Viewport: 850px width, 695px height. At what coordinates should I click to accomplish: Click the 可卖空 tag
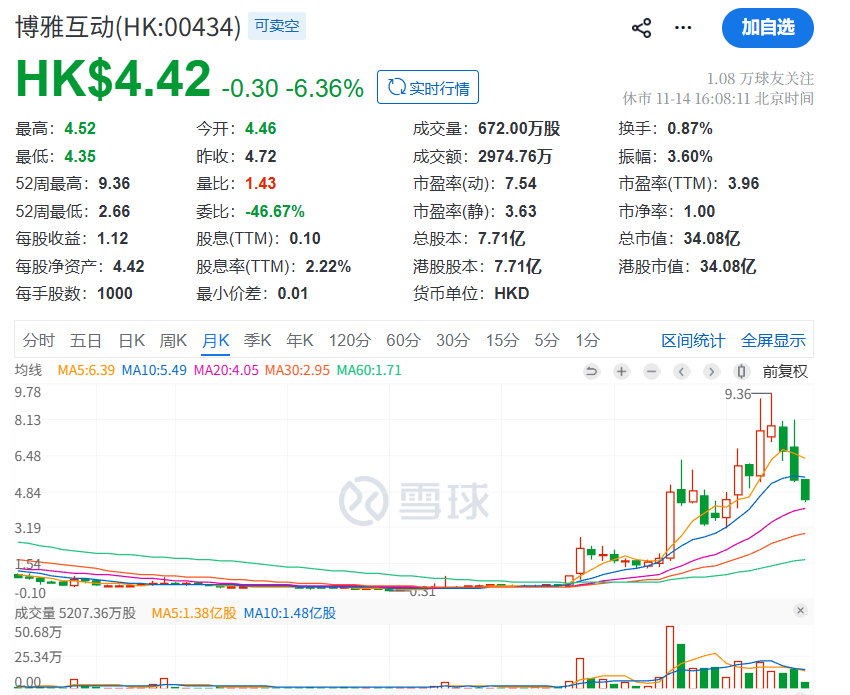pos(277,26)
